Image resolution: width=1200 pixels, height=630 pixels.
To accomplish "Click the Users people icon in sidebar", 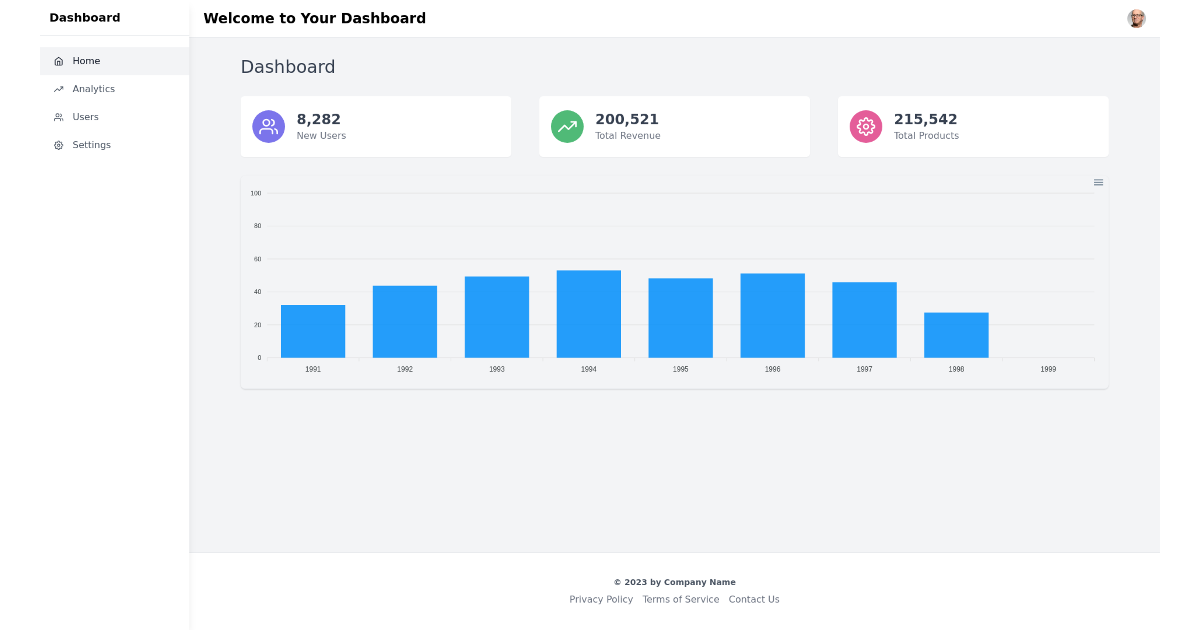I will (x=58, y=116).
